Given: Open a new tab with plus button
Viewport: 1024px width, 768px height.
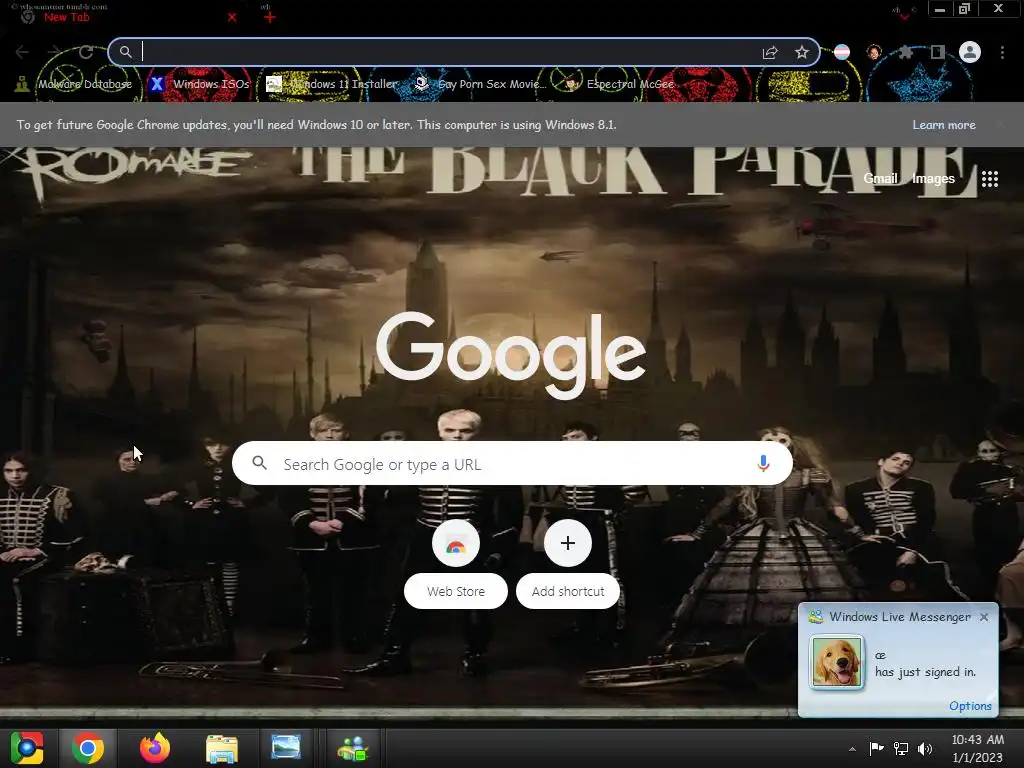Looking at the screenshot, I should coord(270,18).
